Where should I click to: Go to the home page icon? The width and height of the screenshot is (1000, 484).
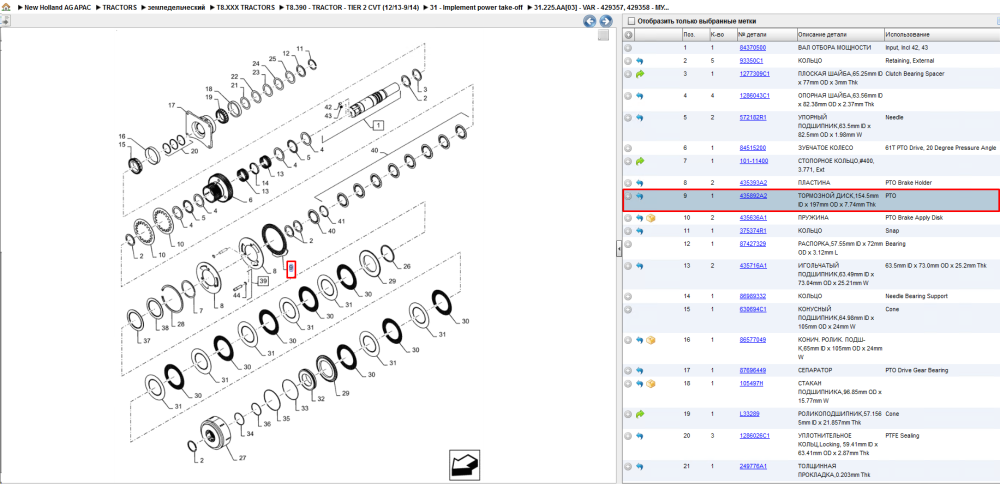coord(5,7)
